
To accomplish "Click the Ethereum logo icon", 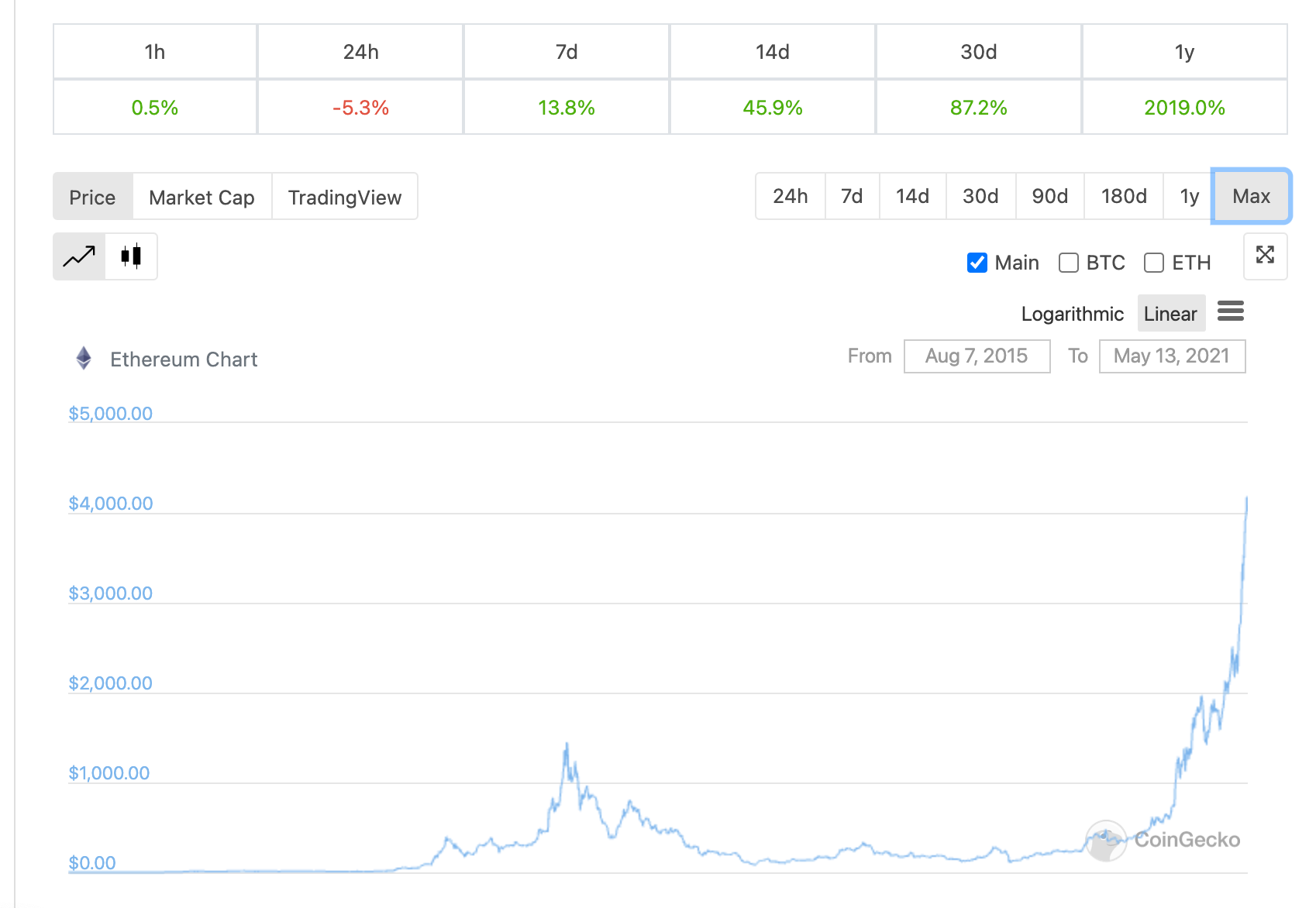I will (x=84, y=358).
